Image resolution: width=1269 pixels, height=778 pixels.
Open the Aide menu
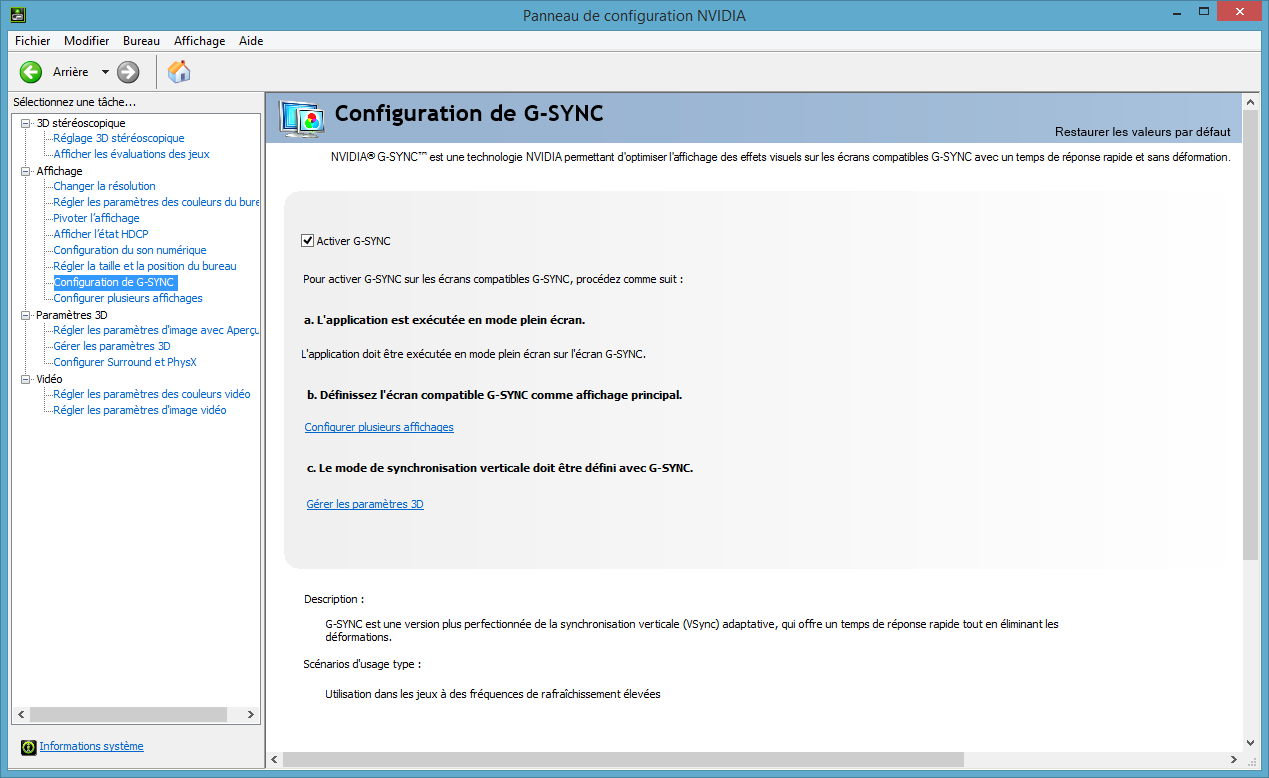pos(251,41)
